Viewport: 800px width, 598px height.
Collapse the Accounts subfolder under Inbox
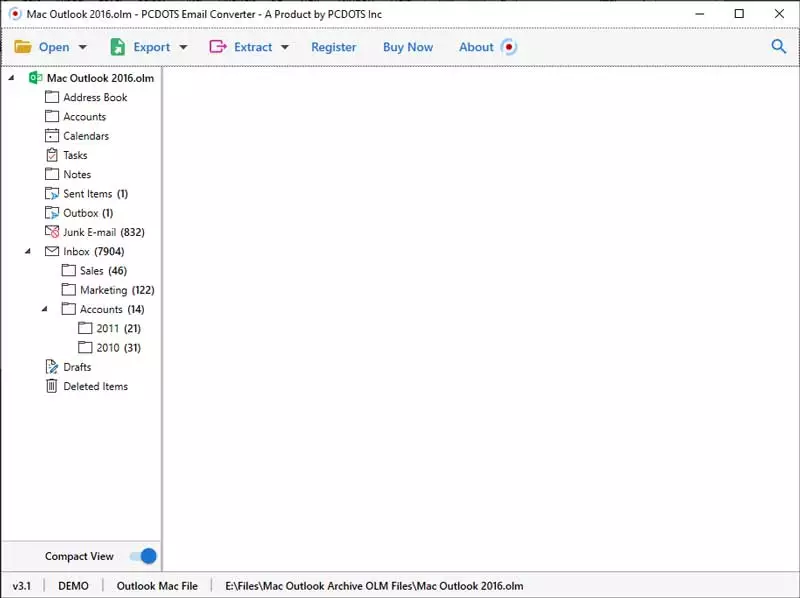tap(45, 310)
